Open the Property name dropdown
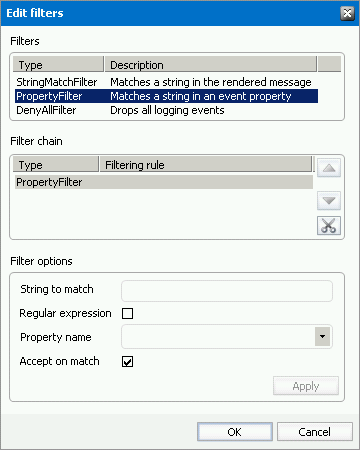The height and width of the screenshot is (450, 360). tap(322, 337)
